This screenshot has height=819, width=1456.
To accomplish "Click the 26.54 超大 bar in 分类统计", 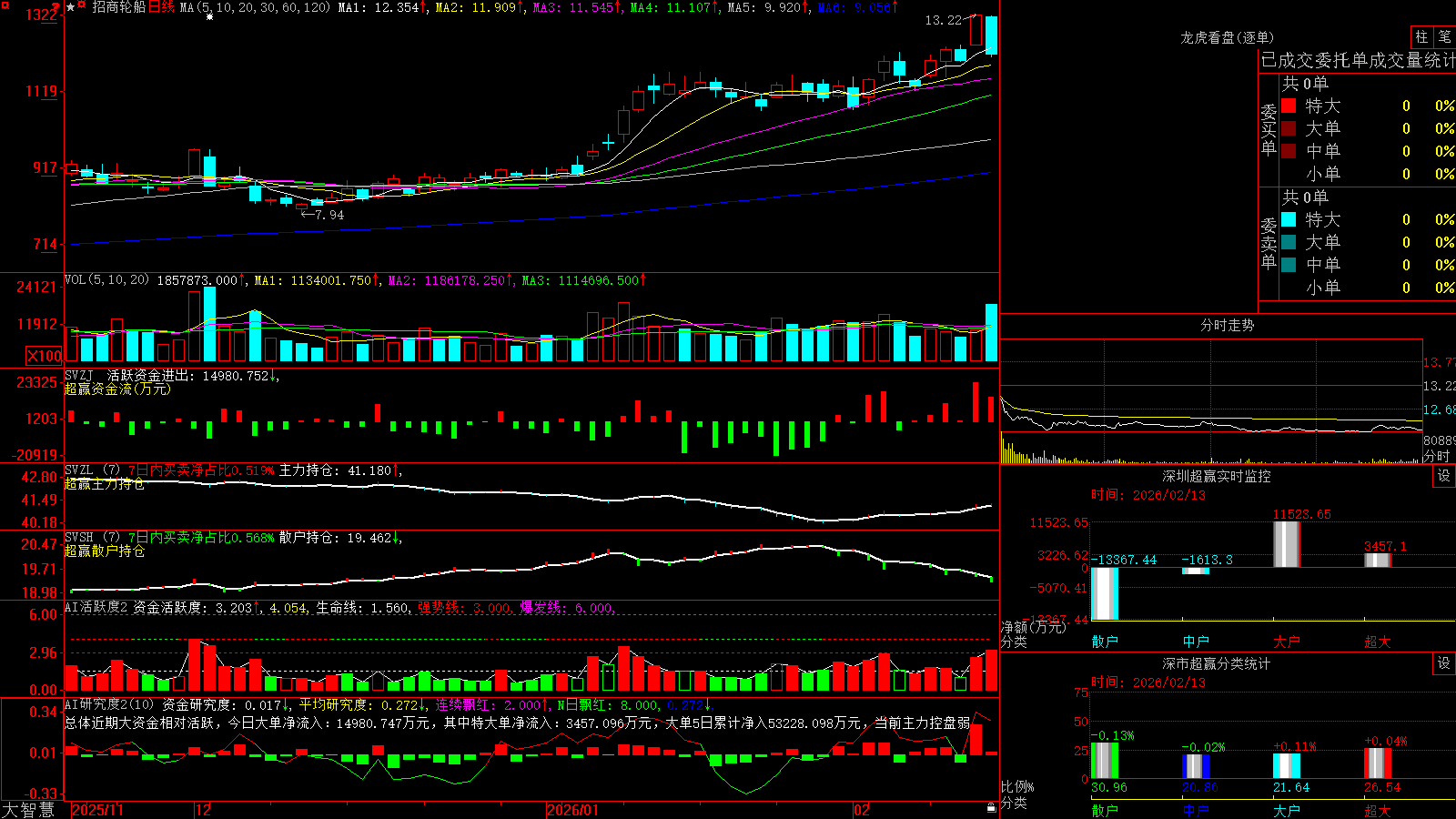I will [x=1378, y=763].
